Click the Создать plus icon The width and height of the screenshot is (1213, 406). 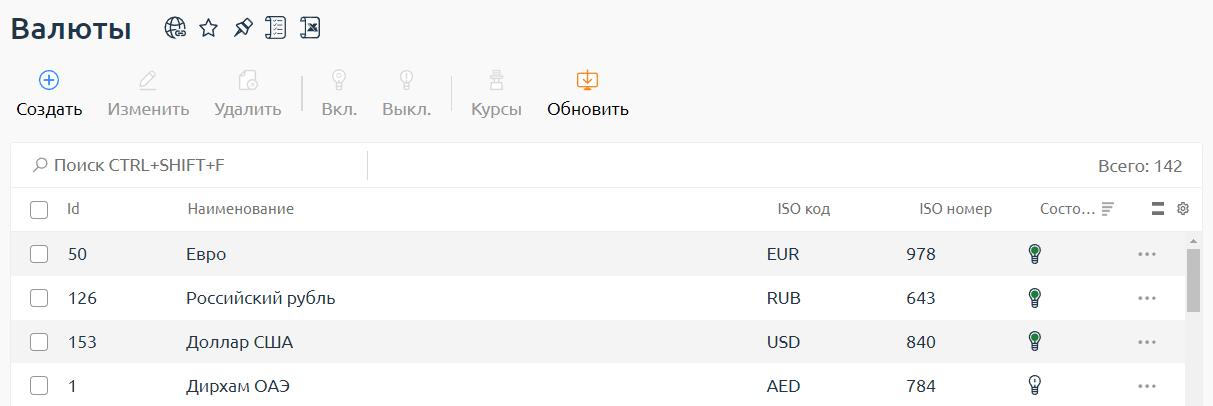click(x=49, y=80)
